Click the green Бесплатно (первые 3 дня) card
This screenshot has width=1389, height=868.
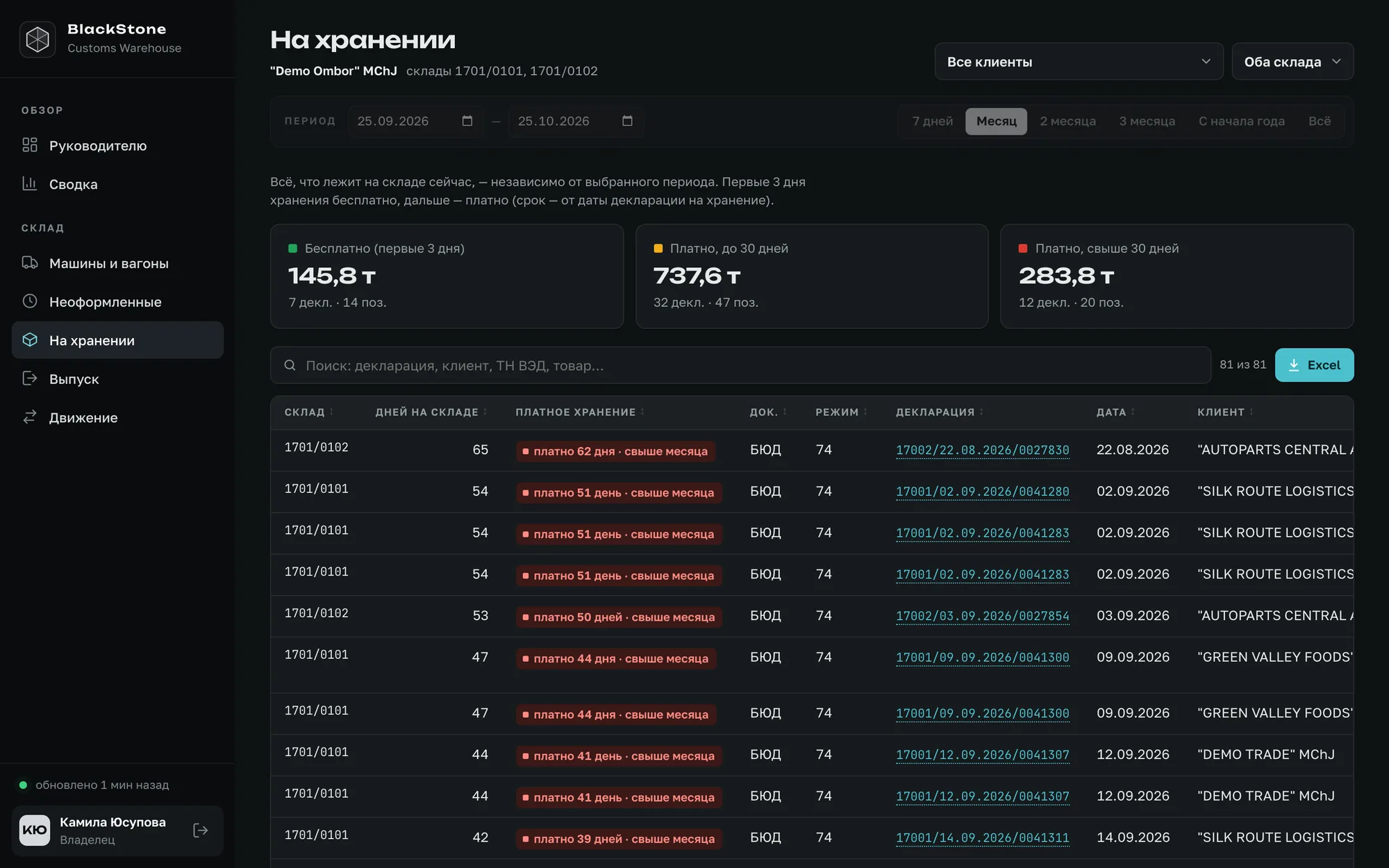click(x=447, y=276)
